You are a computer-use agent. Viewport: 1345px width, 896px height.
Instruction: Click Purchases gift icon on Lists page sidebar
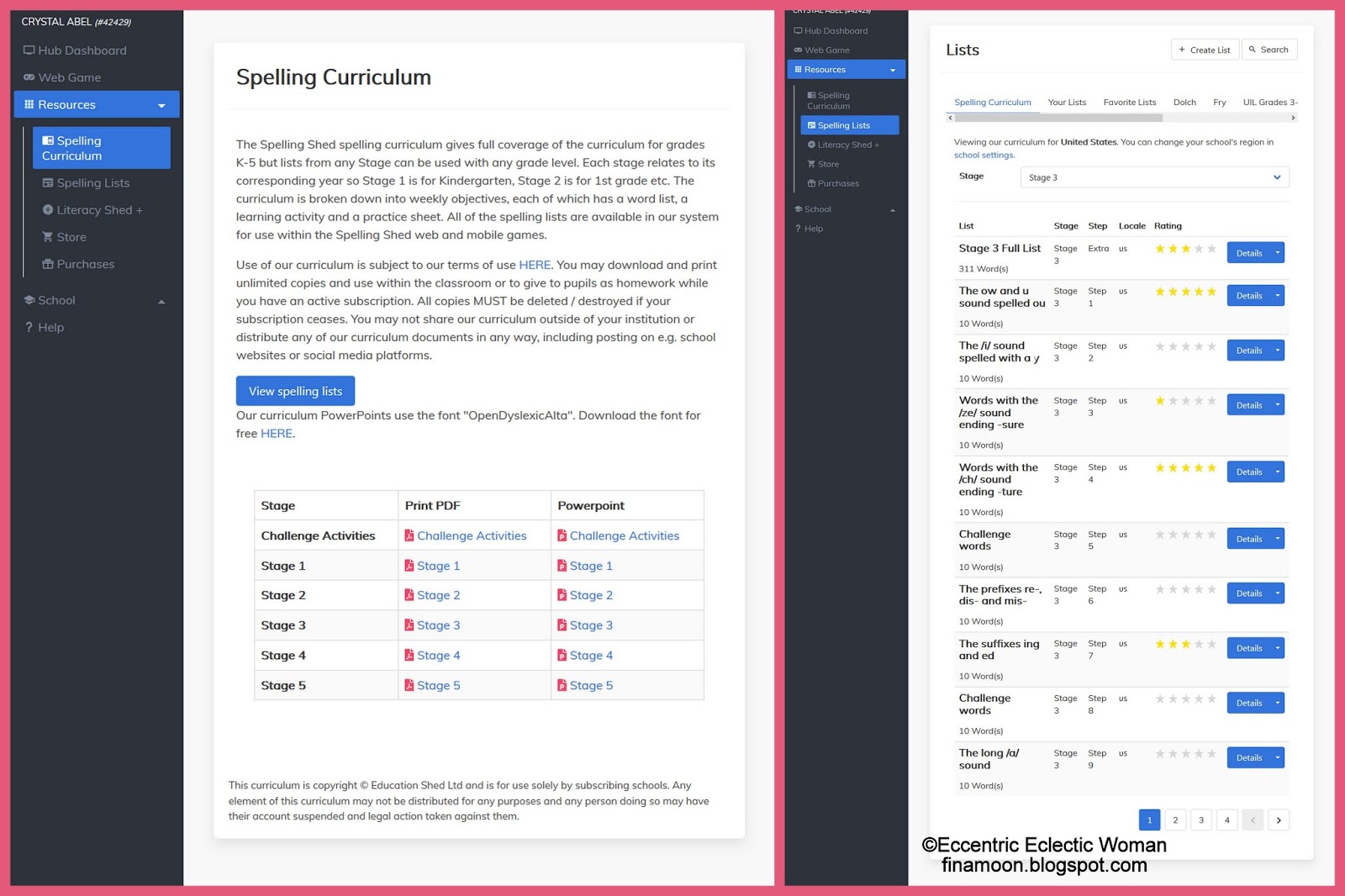coord(811,183)
